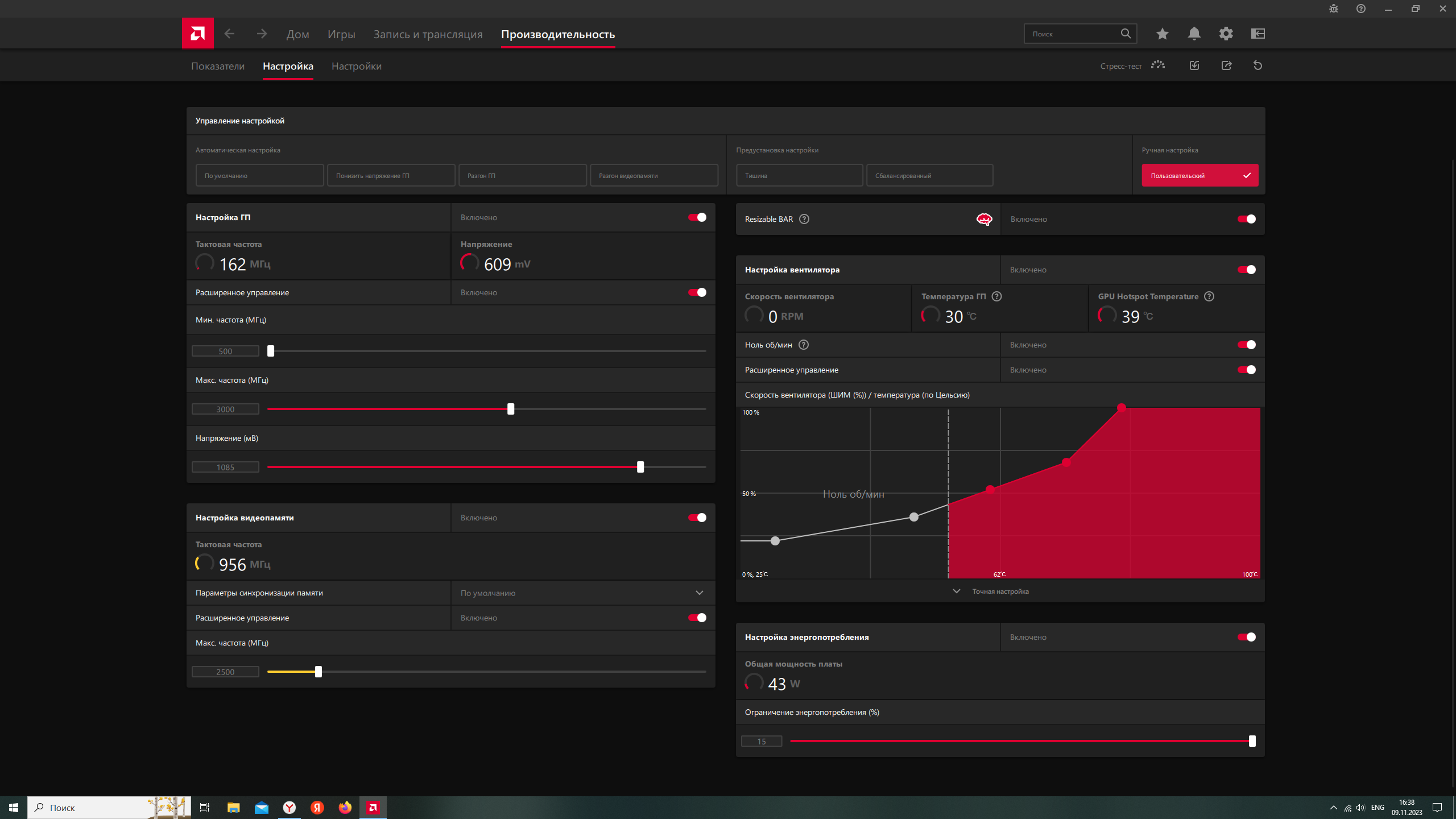Click the AMD logo home icon
Image resolution: width=1456 pixels, height=819 pixels.
pyautogui.click(x=197, y=34)
